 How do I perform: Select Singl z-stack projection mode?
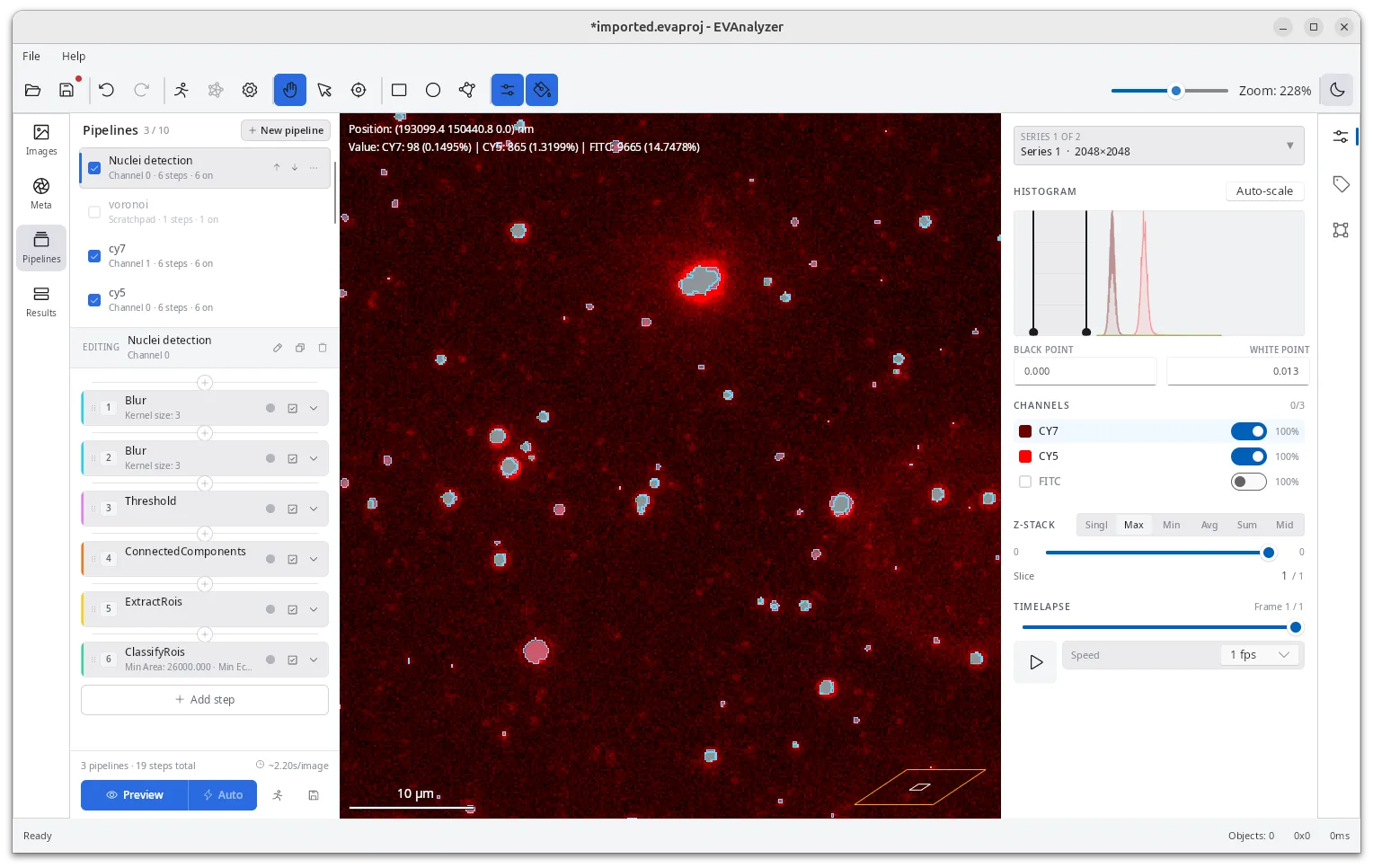[x=1096, y=525]
